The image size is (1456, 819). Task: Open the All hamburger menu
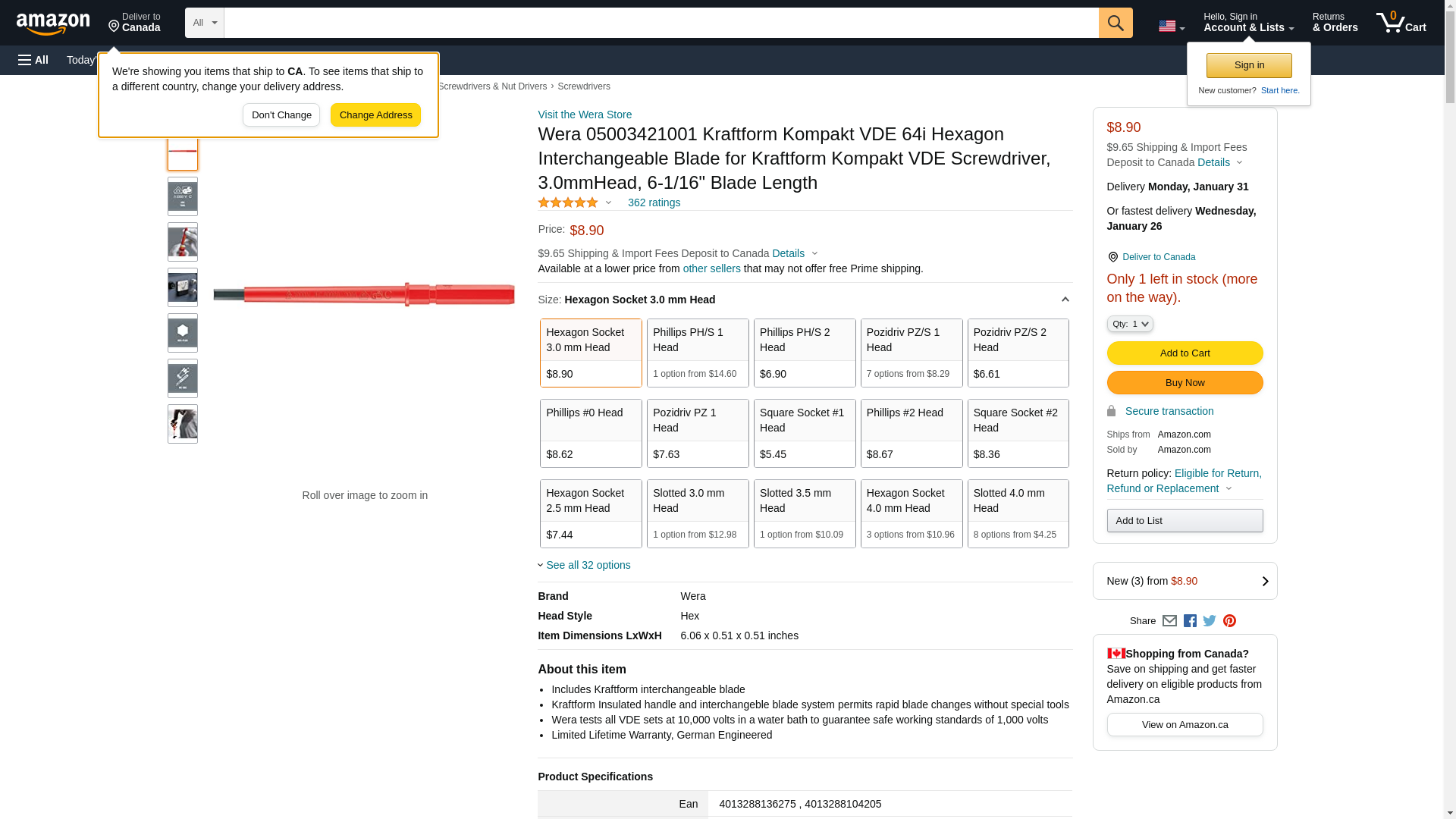click(x=33, y=60)
